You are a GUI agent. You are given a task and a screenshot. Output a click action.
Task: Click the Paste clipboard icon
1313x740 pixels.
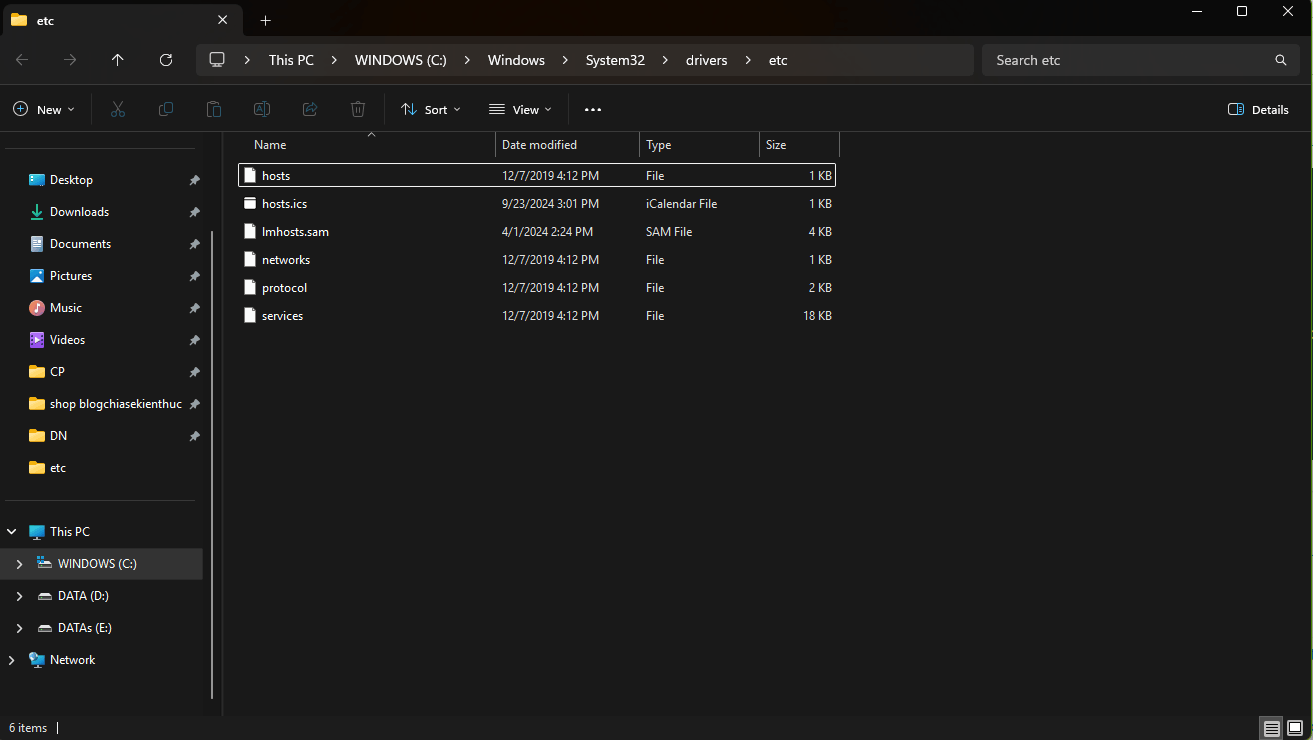click(214, 109)
